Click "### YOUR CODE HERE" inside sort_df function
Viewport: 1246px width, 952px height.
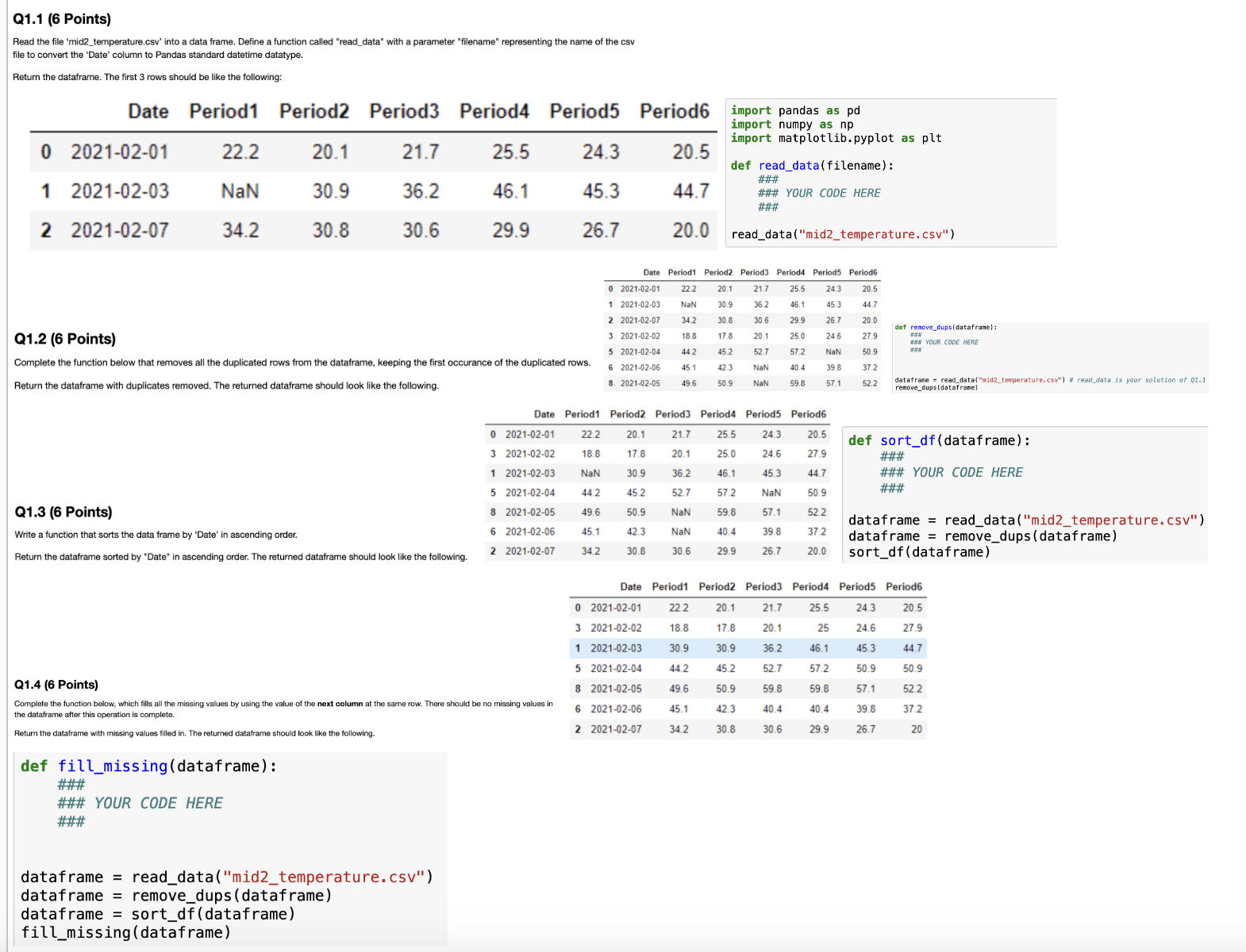[x=952, y=472]
